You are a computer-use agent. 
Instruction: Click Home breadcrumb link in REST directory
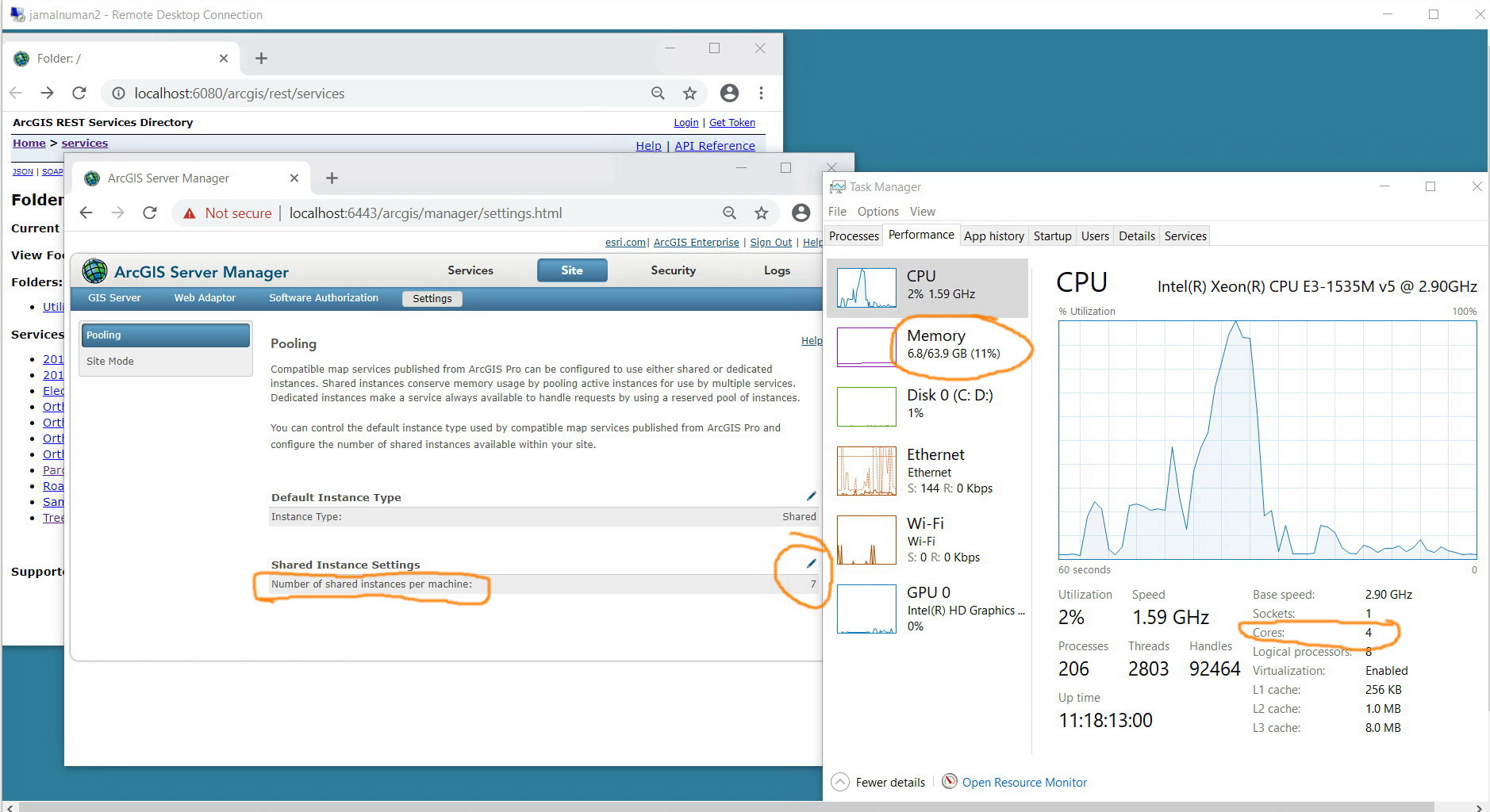(x=29, y=144)
